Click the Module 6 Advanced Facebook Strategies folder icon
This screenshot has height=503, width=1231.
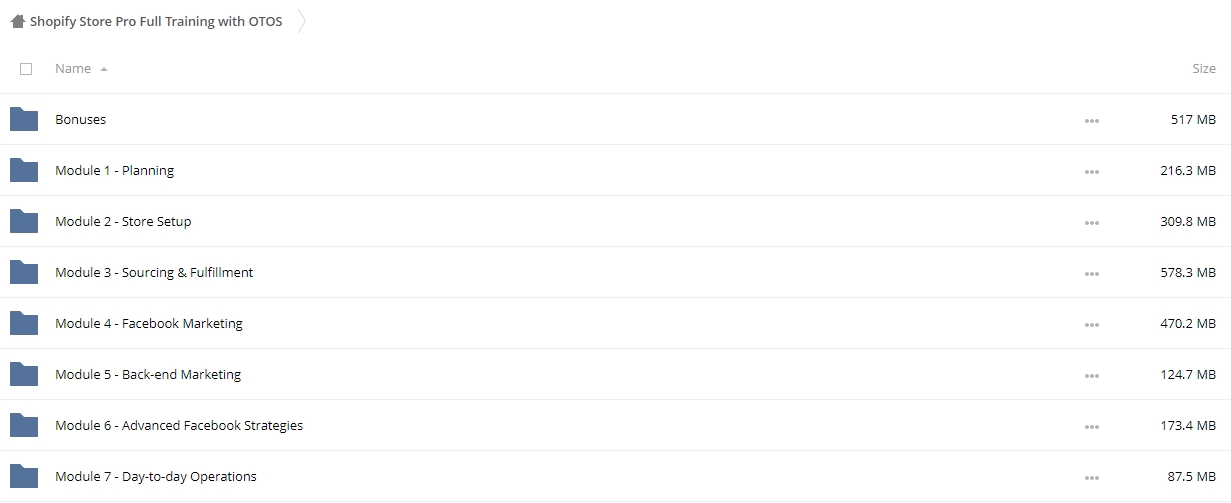coord(24,425)
